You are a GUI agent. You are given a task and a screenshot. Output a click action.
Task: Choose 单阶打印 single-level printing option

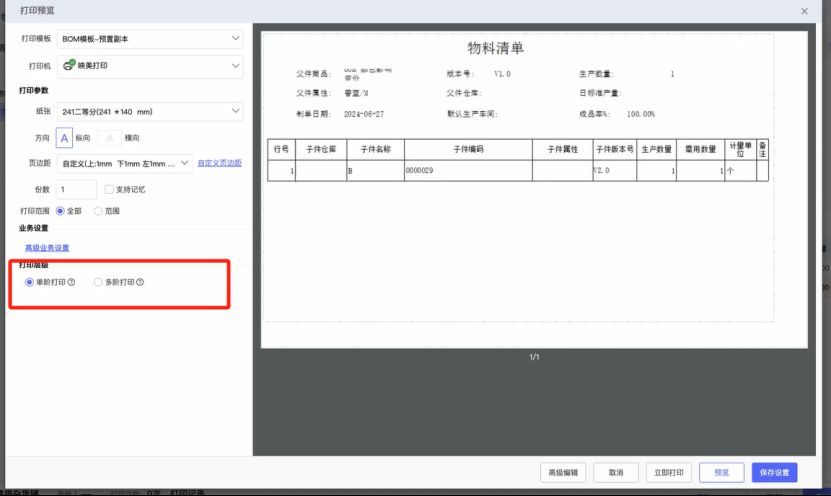pyautogui.click(x=30, y=283)
